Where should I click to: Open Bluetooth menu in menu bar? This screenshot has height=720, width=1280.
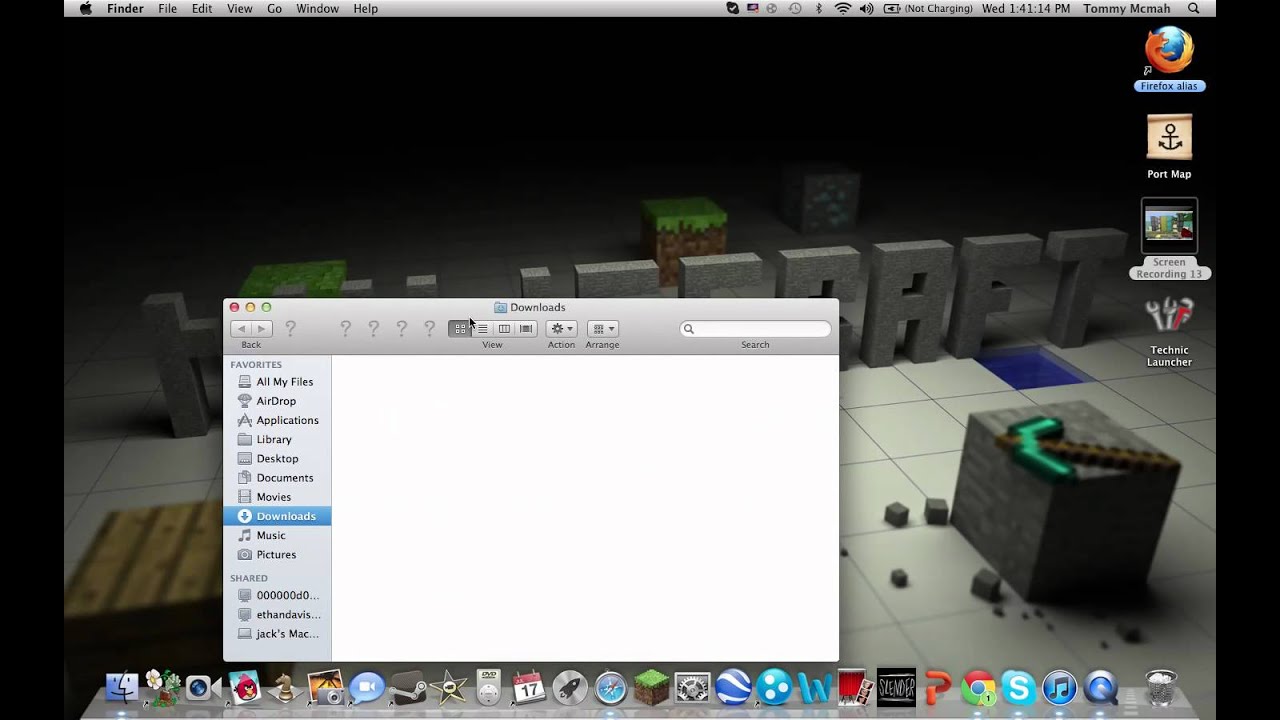point(819,8)
